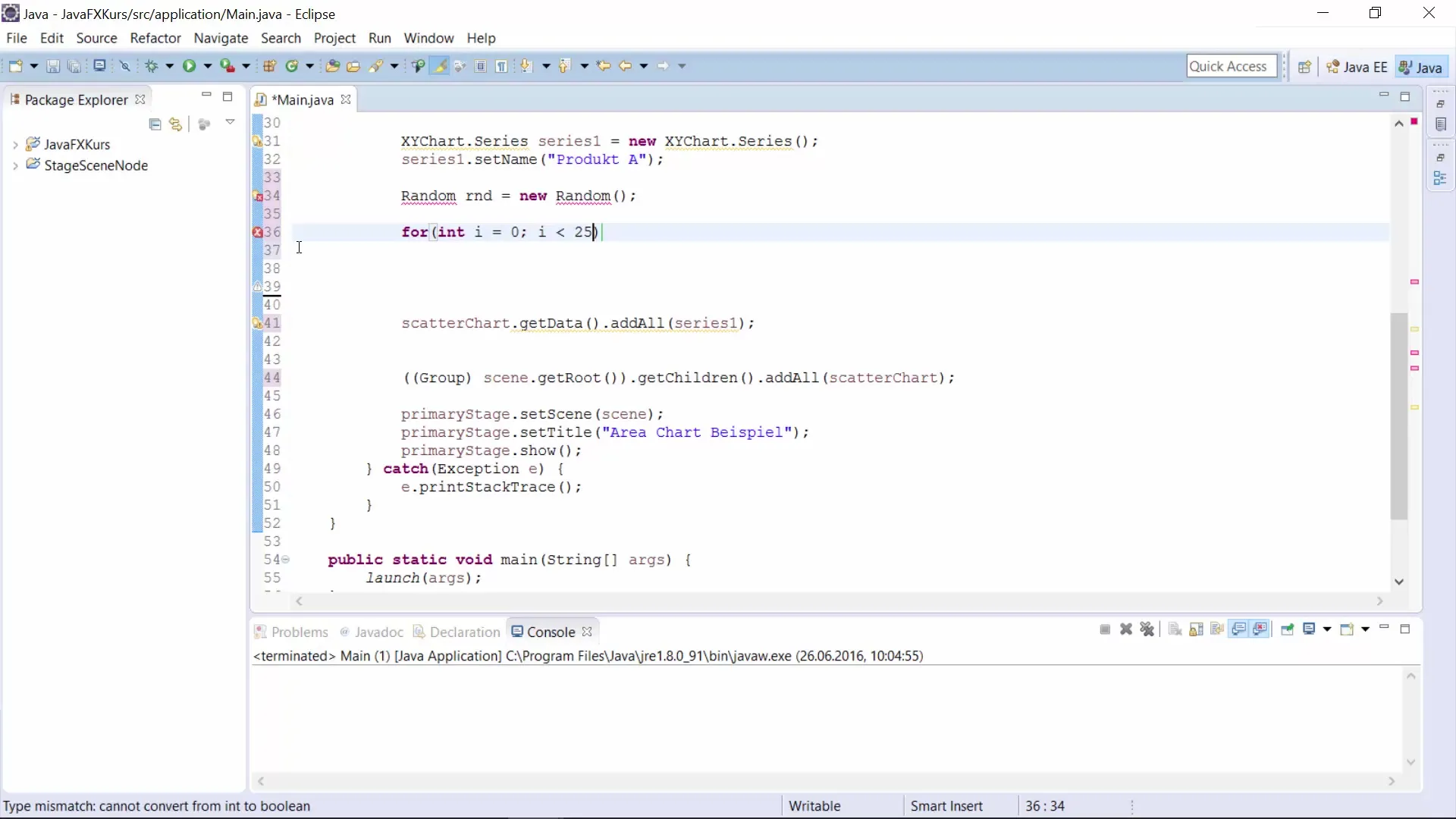Remove All Terminated Launches icon
Screen dimensions: 1456x819
(1147, 629)
